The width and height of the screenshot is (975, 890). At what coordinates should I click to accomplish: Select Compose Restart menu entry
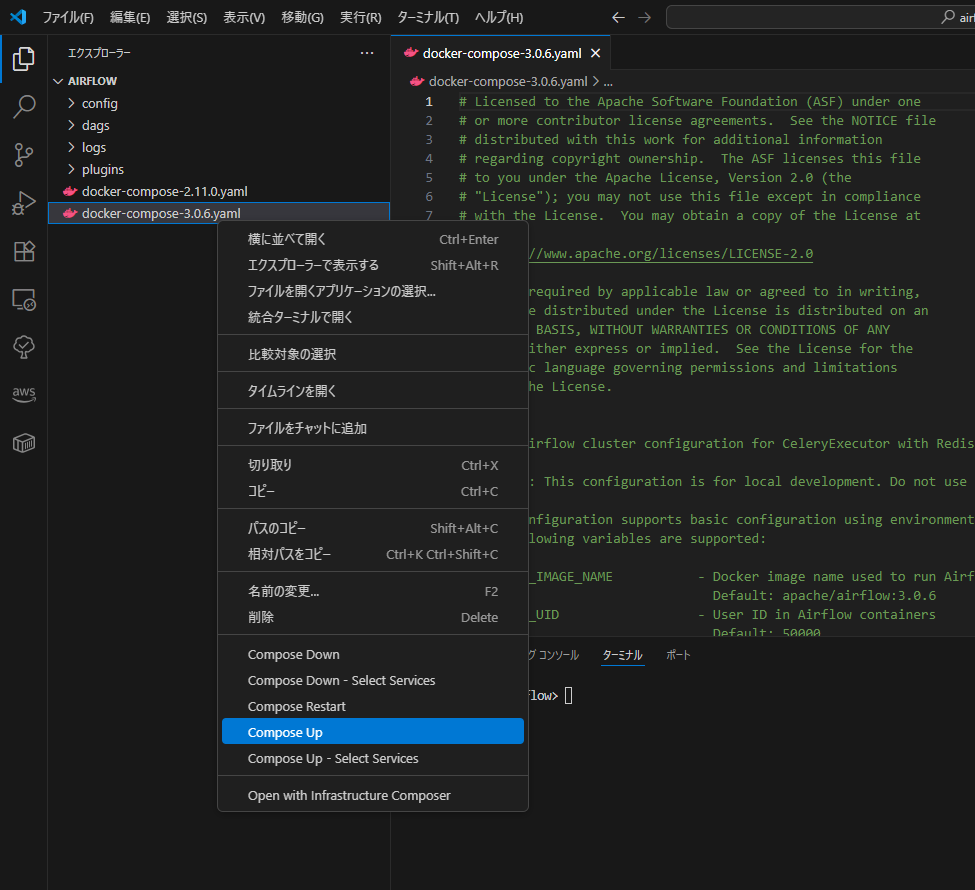click(373, 707)
